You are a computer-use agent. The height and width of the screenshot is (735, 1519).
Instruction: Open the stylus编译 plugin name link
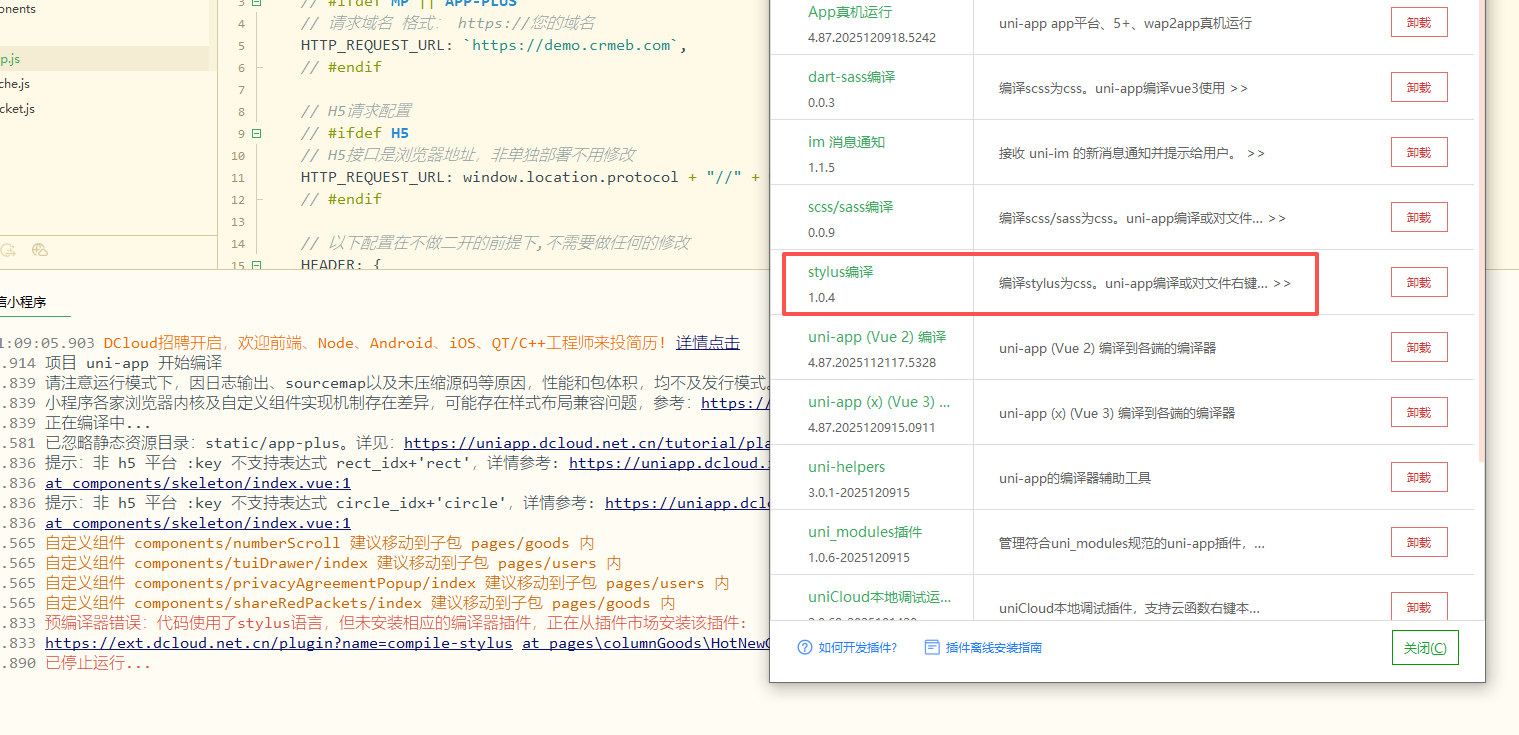(841, 272)
